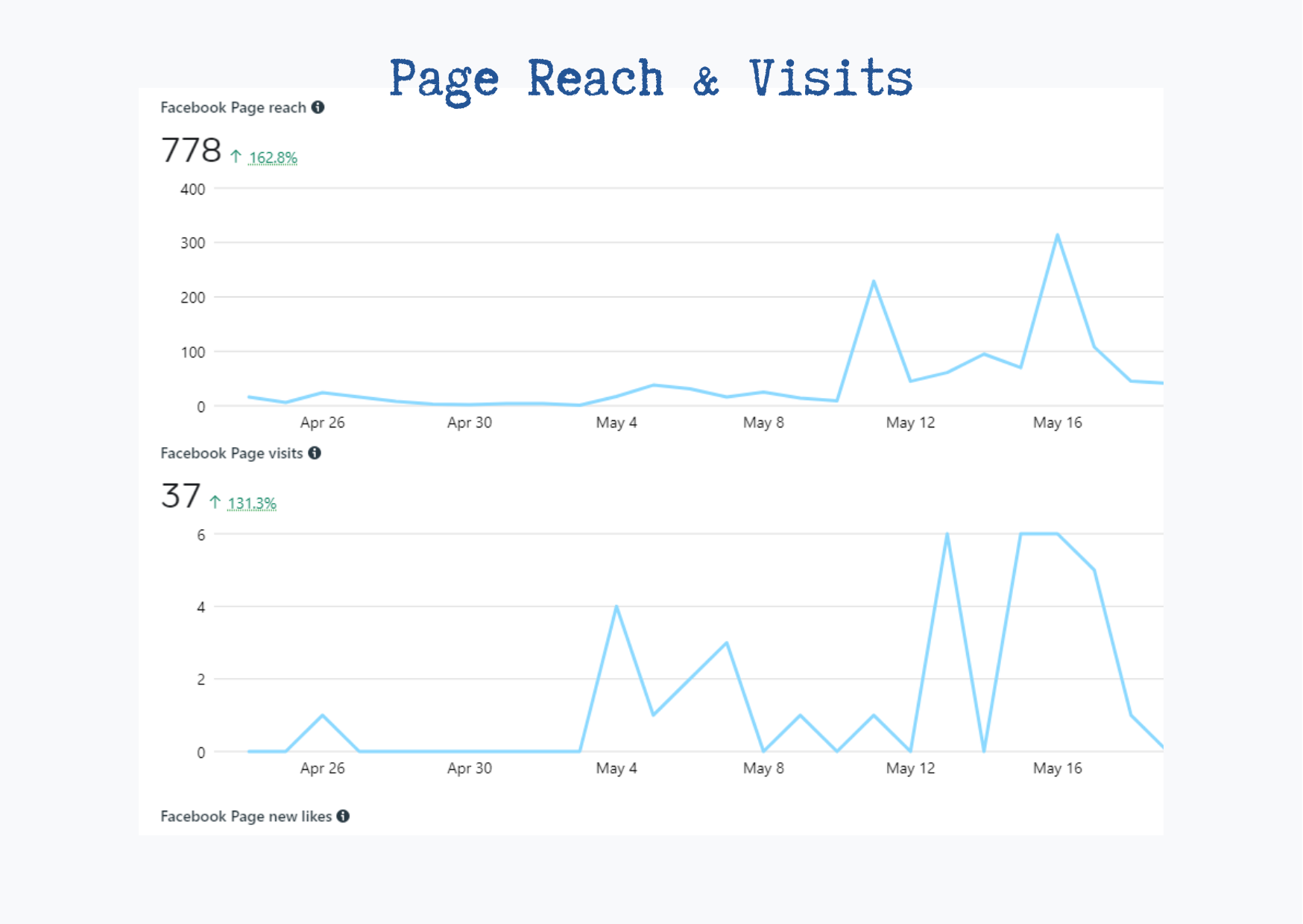Click "May 12" on the visits chart axis
The height and width of the screenshot is (924, 1303).
pyautogui.click(x=910, y=768)
